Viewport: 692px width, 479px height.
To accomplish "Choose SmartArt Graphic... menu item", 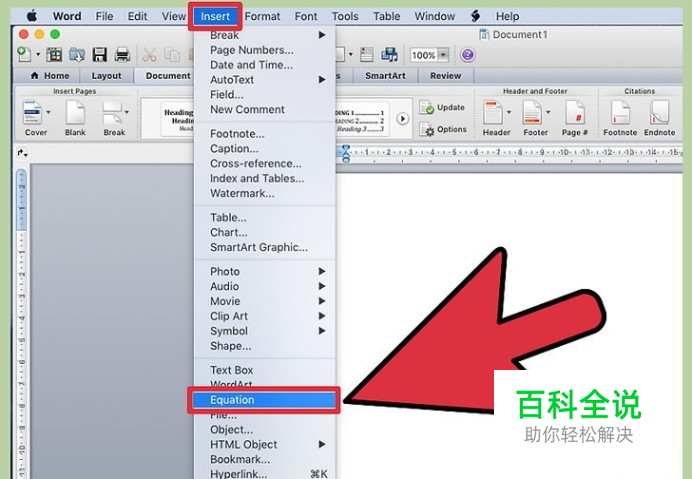I will pyautogui.click(x=265, y=247).
